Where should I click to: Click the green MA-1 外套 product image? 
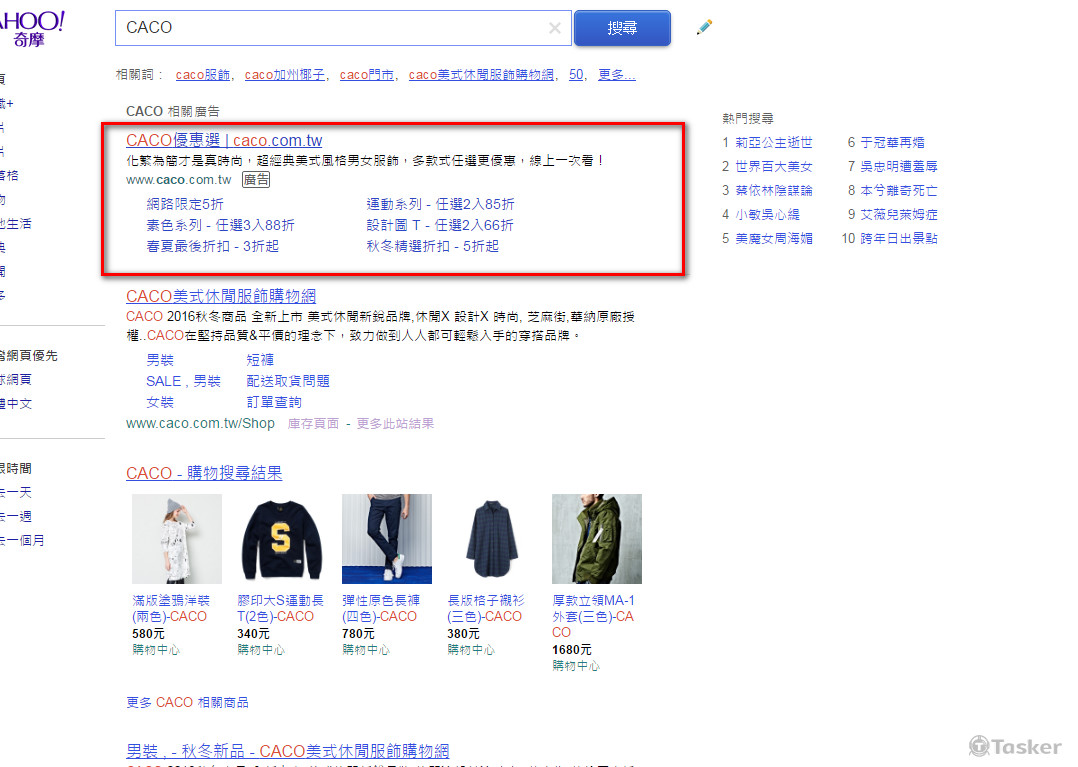tap(596, 538)
